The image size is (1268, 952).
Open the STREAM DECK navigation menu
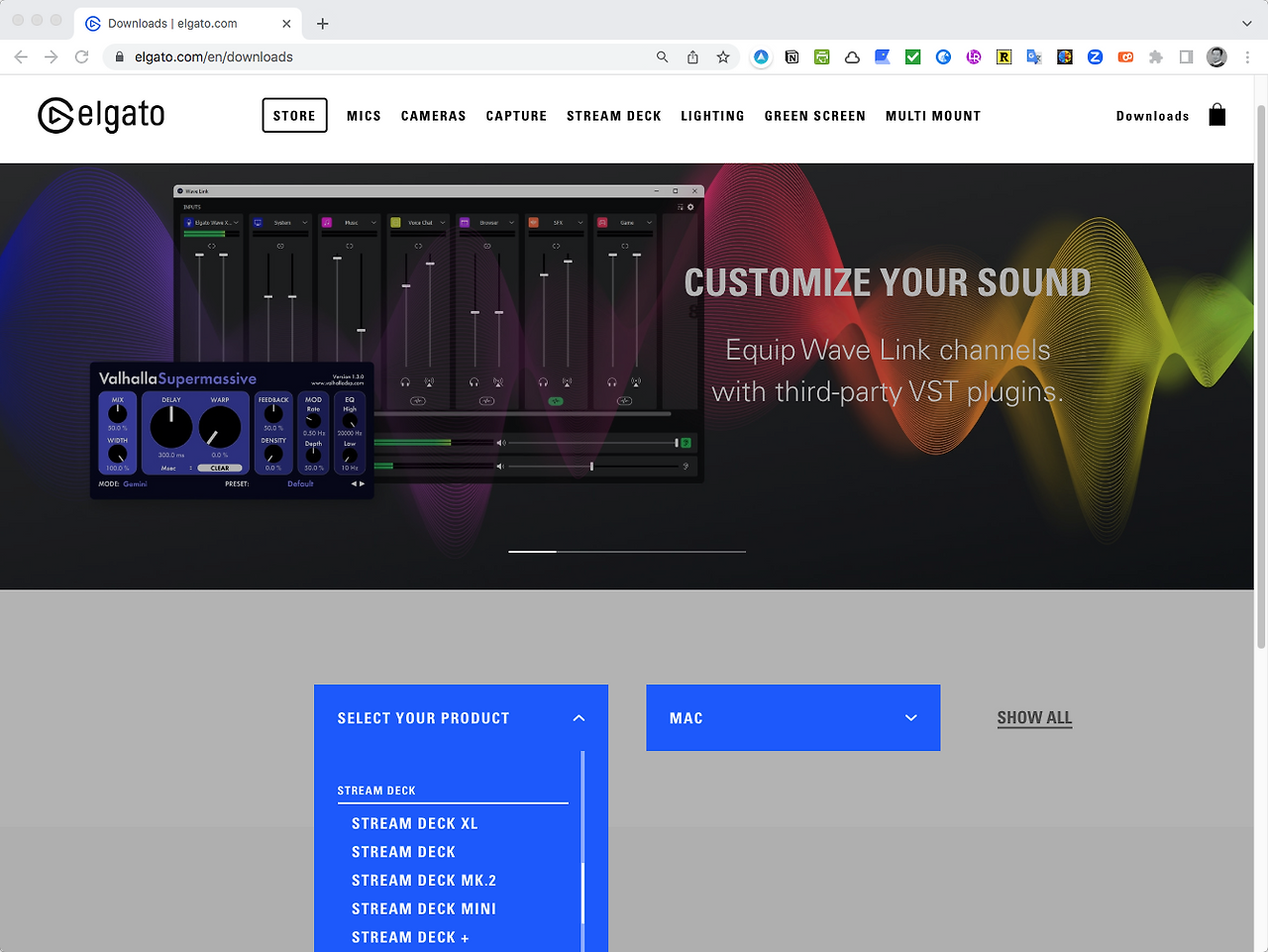point(614,116)
